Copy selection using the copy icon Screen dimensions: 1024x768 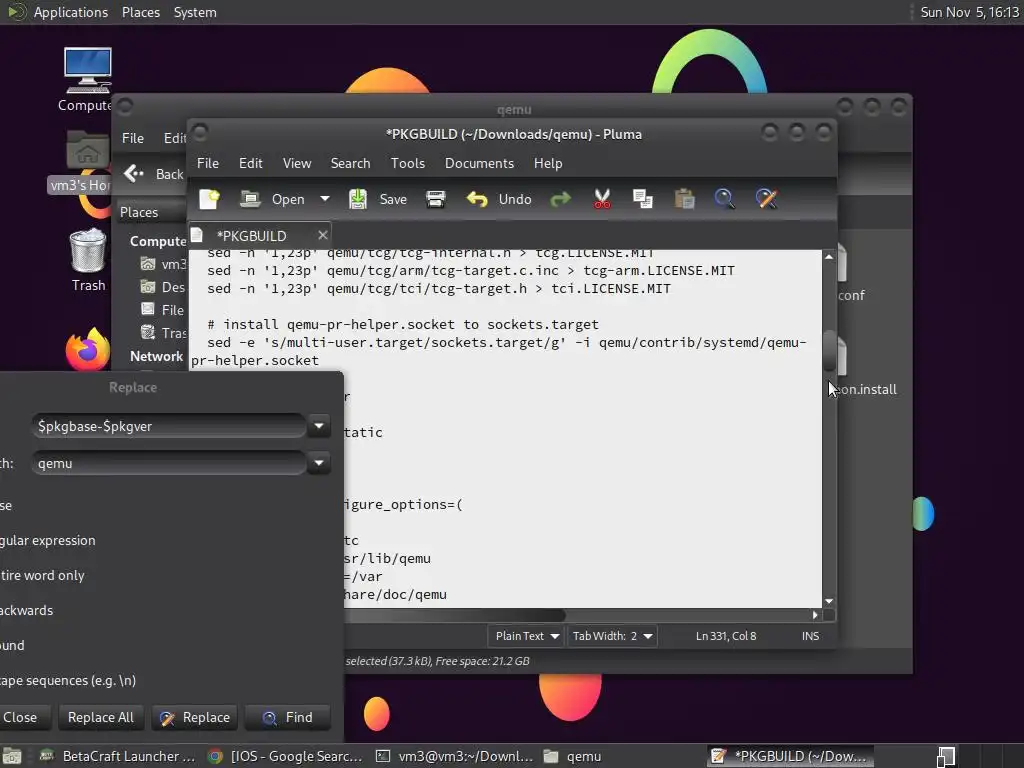[643, 199]
